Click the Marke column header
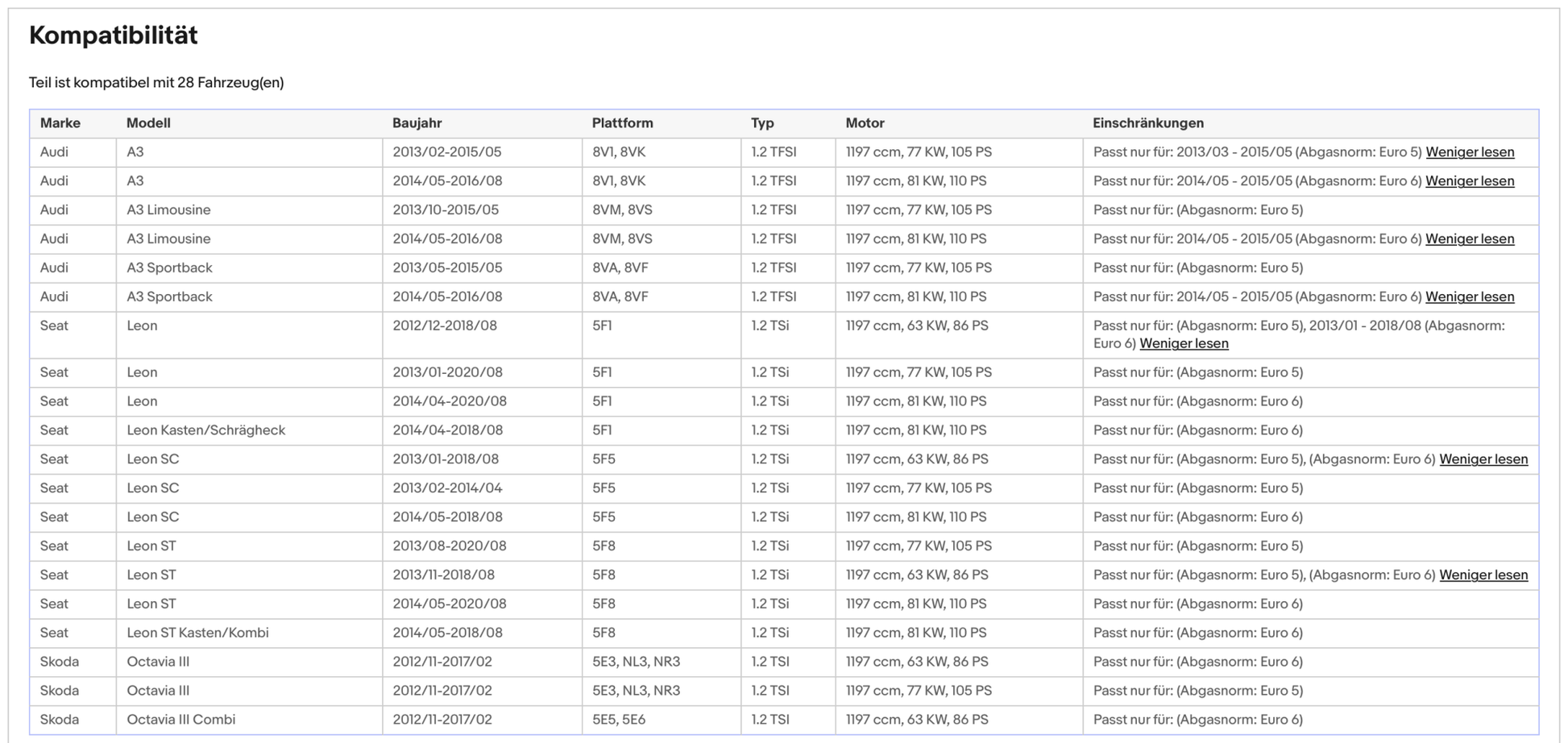Image resolution: width=1568 pixels, height=743 pixels. (60, 123)
